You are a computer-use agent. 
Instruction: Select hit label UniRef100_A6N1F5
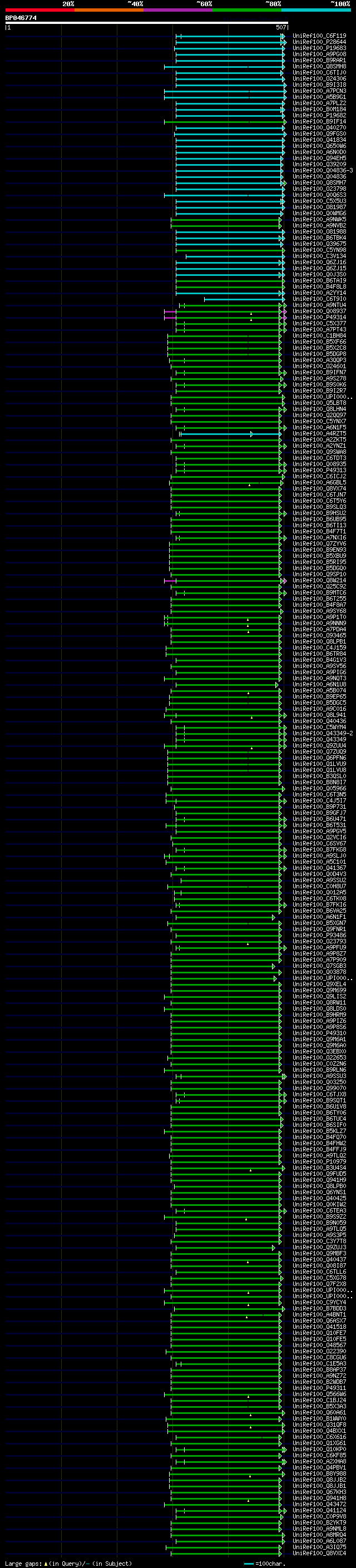tap(319, 427)
